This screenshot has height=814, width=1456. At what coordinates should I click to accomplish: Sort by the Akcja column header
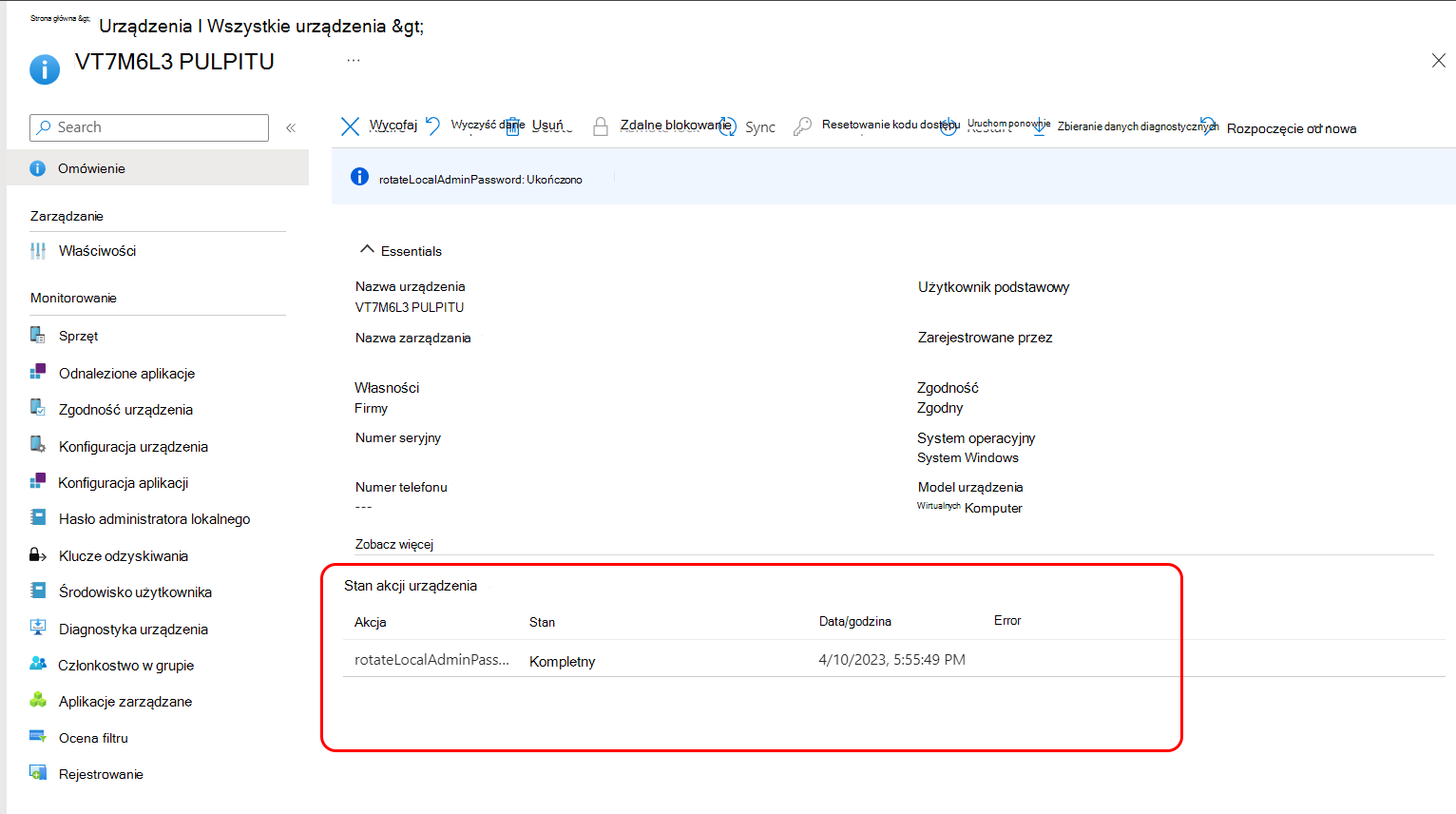click(371, 622)
